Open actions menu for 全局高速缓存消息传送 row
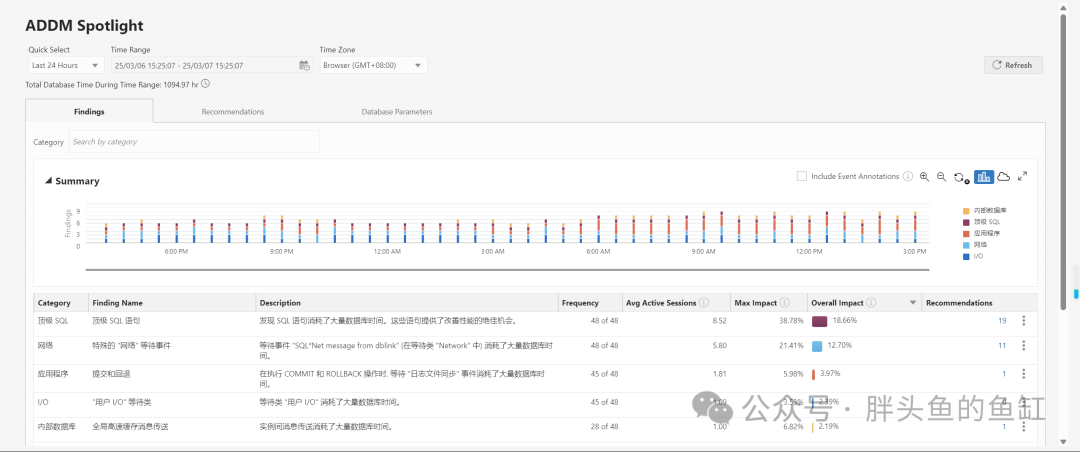Image resolution: width=1080 pixels, height=452 pixels. coord(1024,427)
